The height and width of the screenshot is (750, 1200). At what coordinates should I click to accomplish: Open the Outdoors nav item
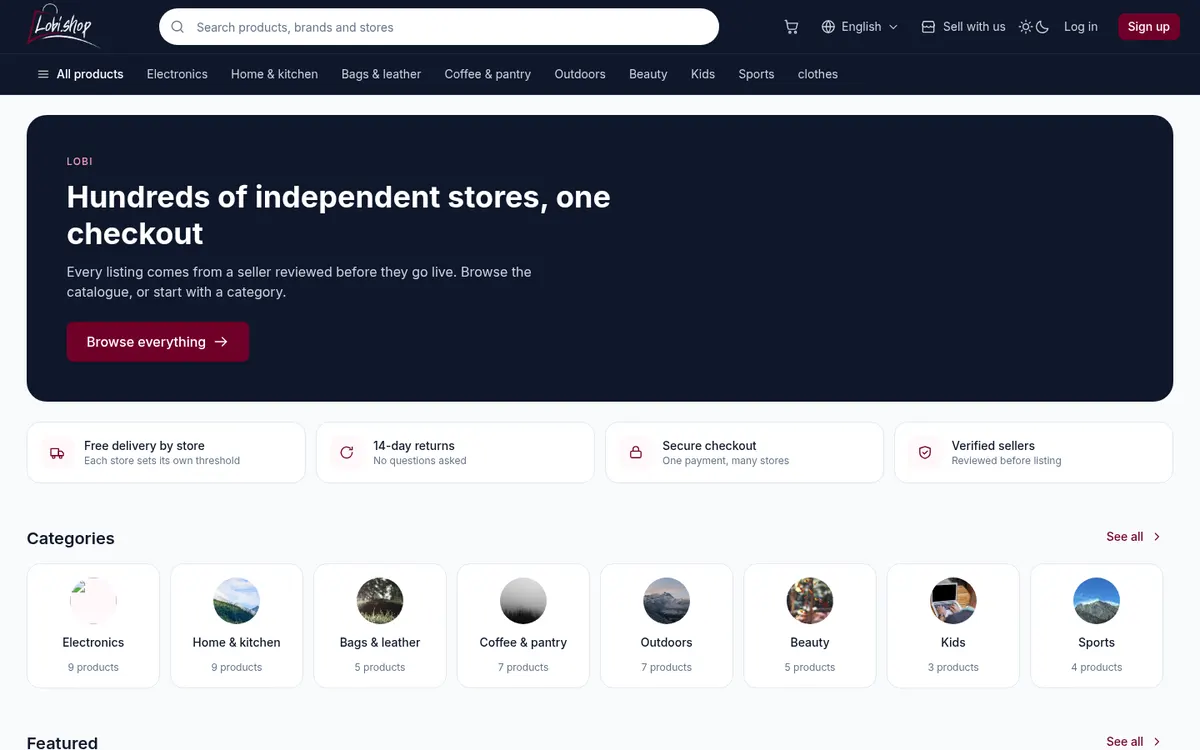(580, 74)
